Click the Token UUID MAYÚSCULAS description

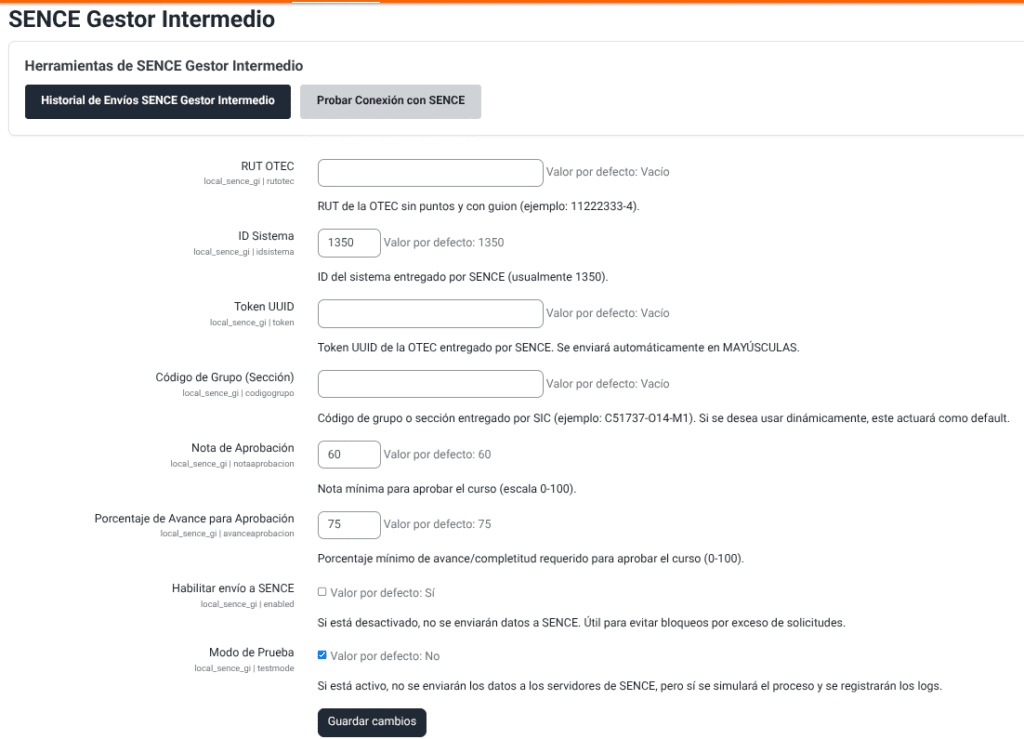click(x=558, y=347)
